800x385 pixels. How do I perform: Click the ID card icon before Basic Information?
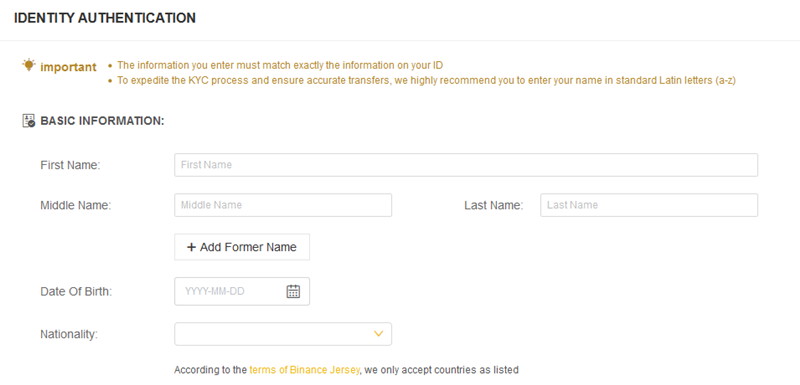point(29,121)
